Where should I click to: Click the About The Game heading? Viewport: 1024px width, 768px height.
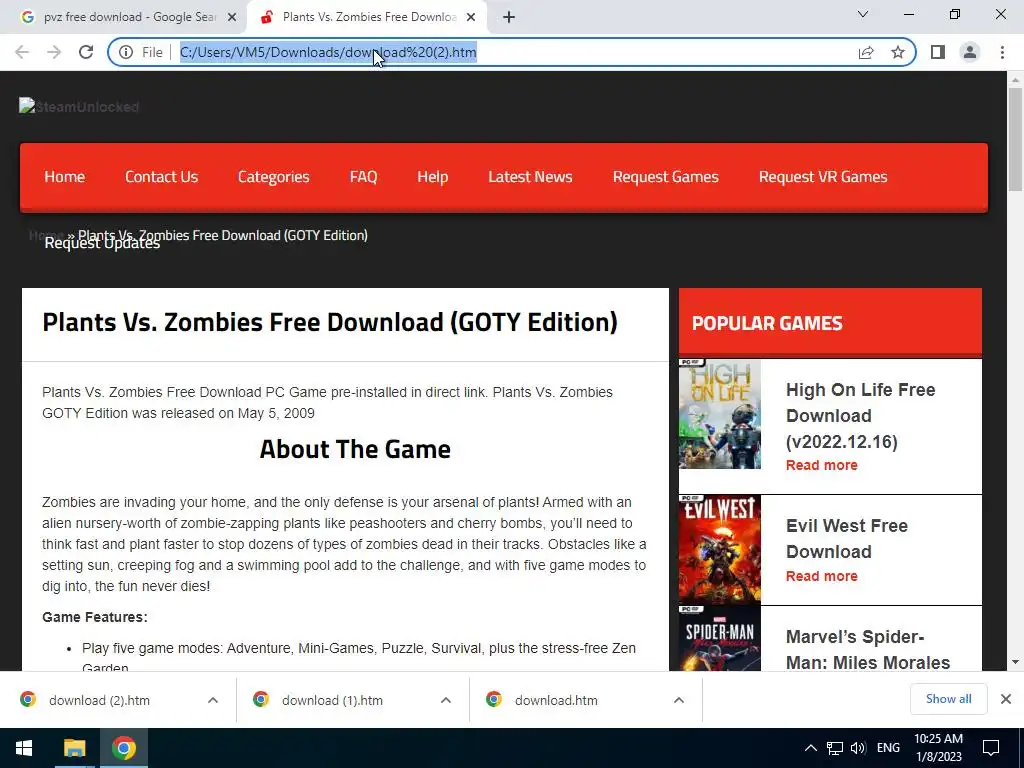(355, 449)
